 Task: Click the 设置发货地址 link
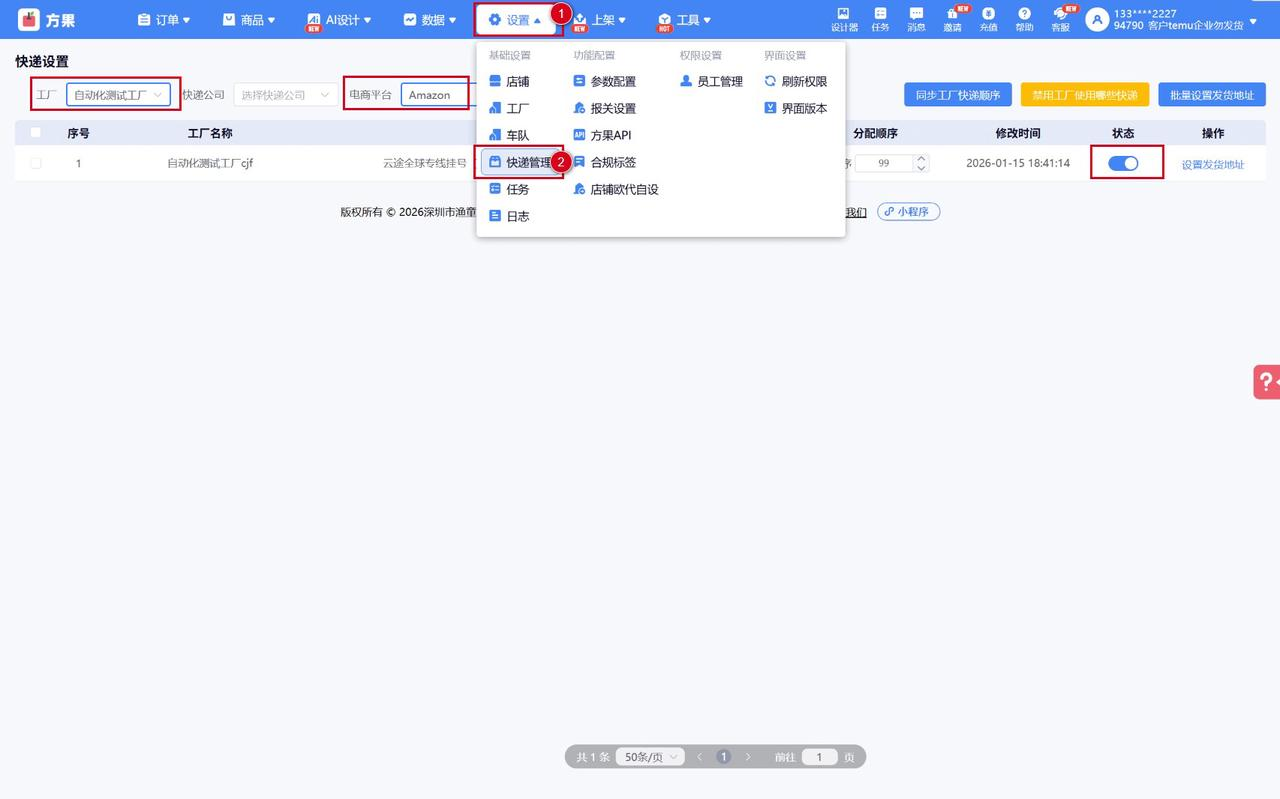pyautogui.click(x=1213, y=164)
